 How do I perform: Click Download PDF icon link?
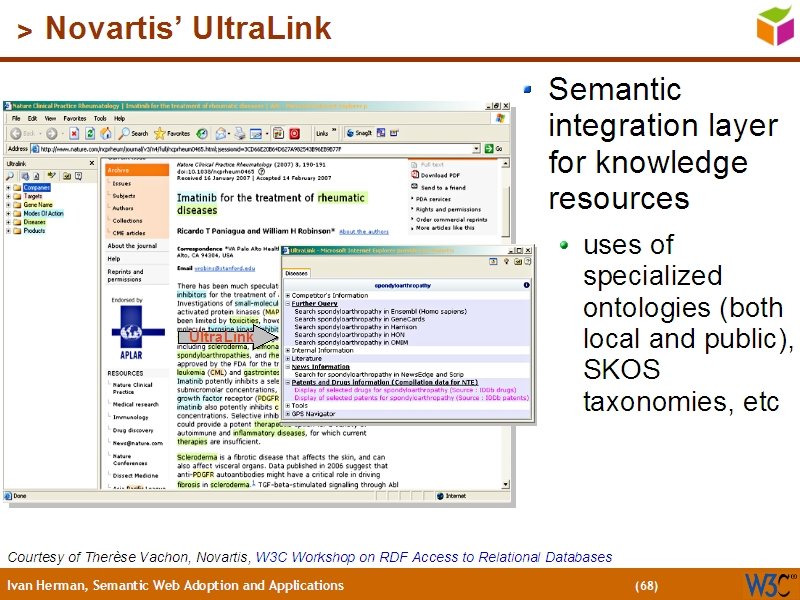(x=414, y=175)
